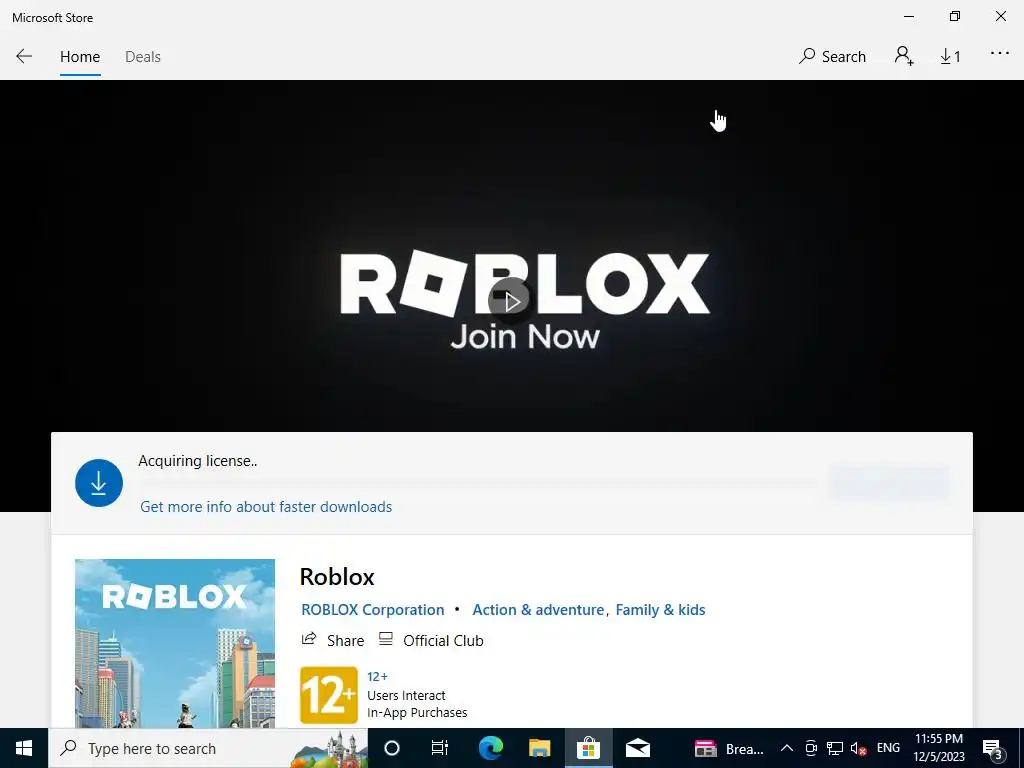Click the Share icon
This screenshot has width=1024, height=768.
[x=309, y=639]
